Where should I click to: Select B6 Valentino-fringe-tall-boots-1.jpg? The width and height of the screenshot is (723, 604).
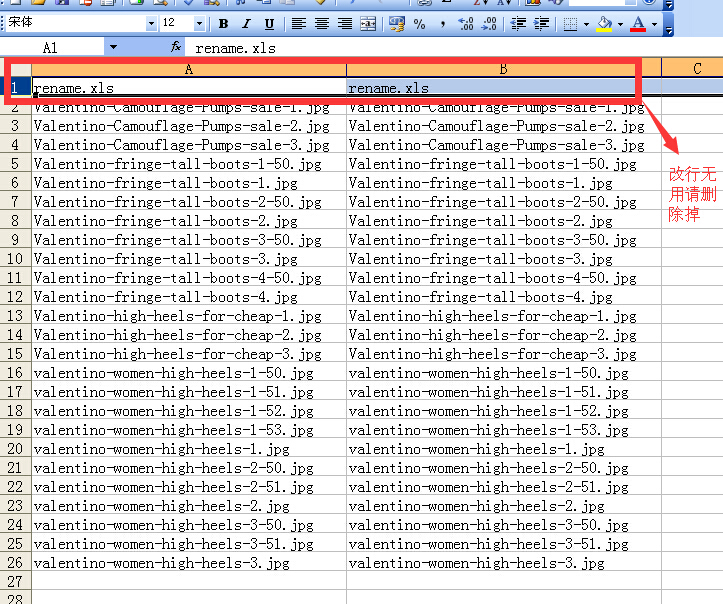504,183
